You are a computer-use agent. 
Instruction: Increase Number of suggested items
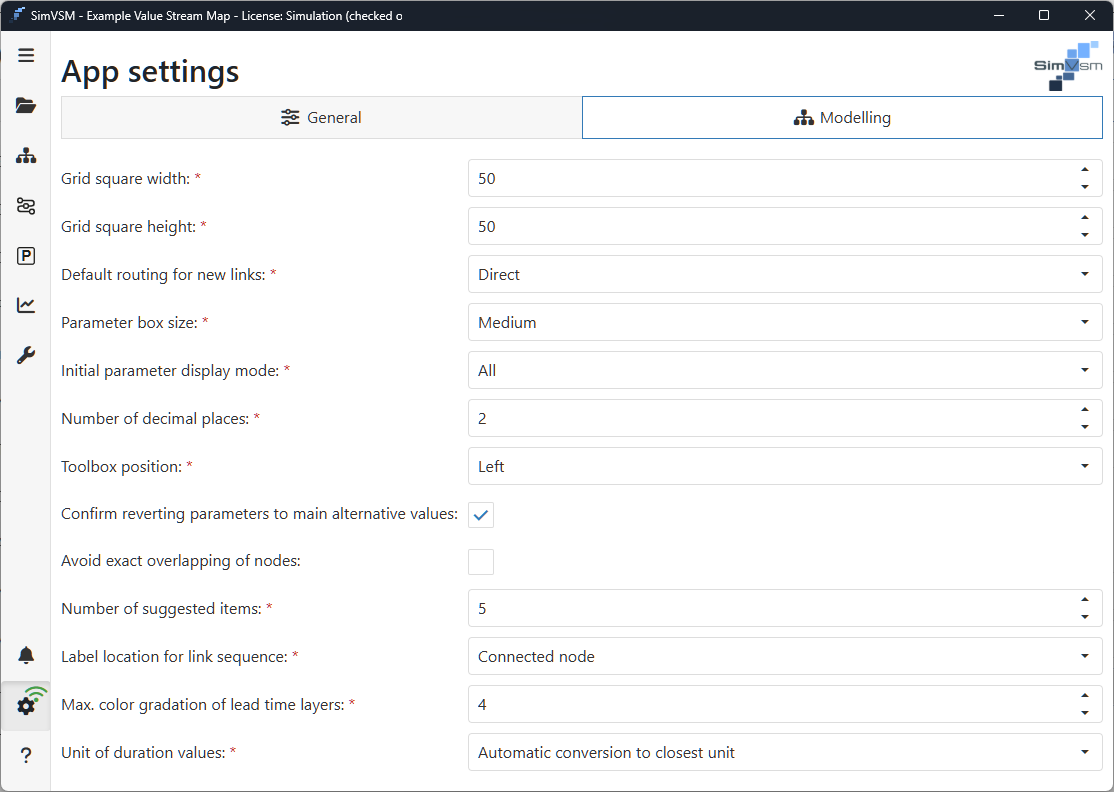1085,600
